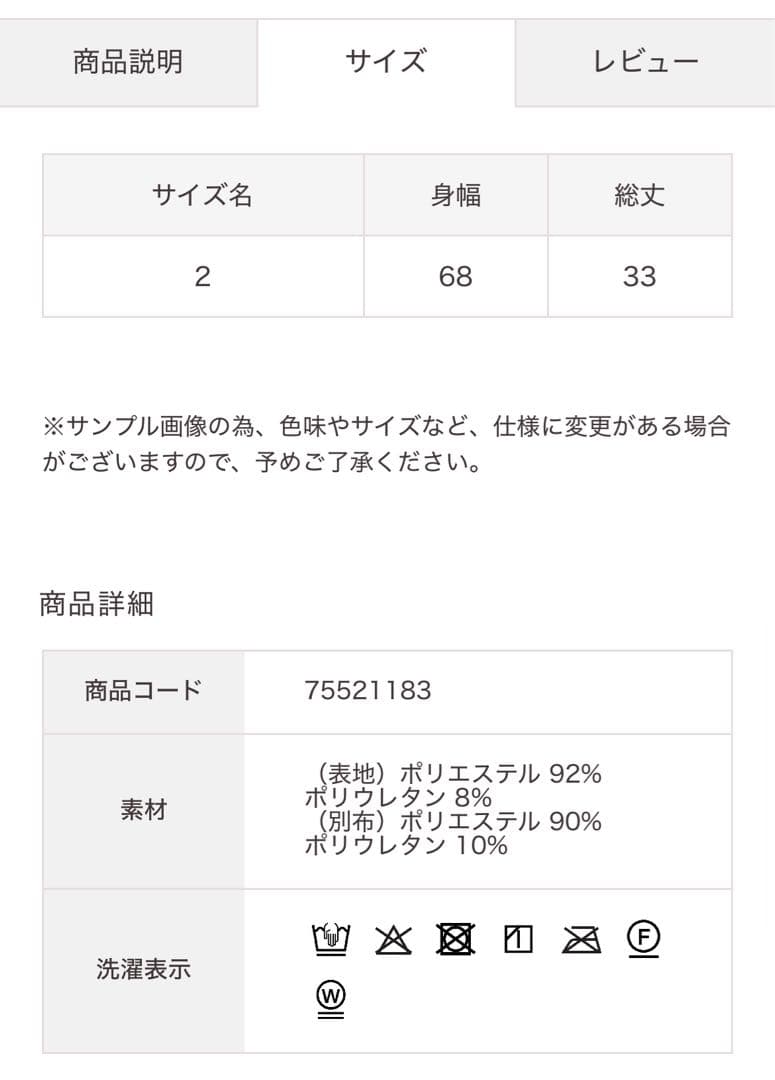775x1080 pixels.
Task: Click the do-not-tumble-dry square symbol
Action: [x=455, y=938]
